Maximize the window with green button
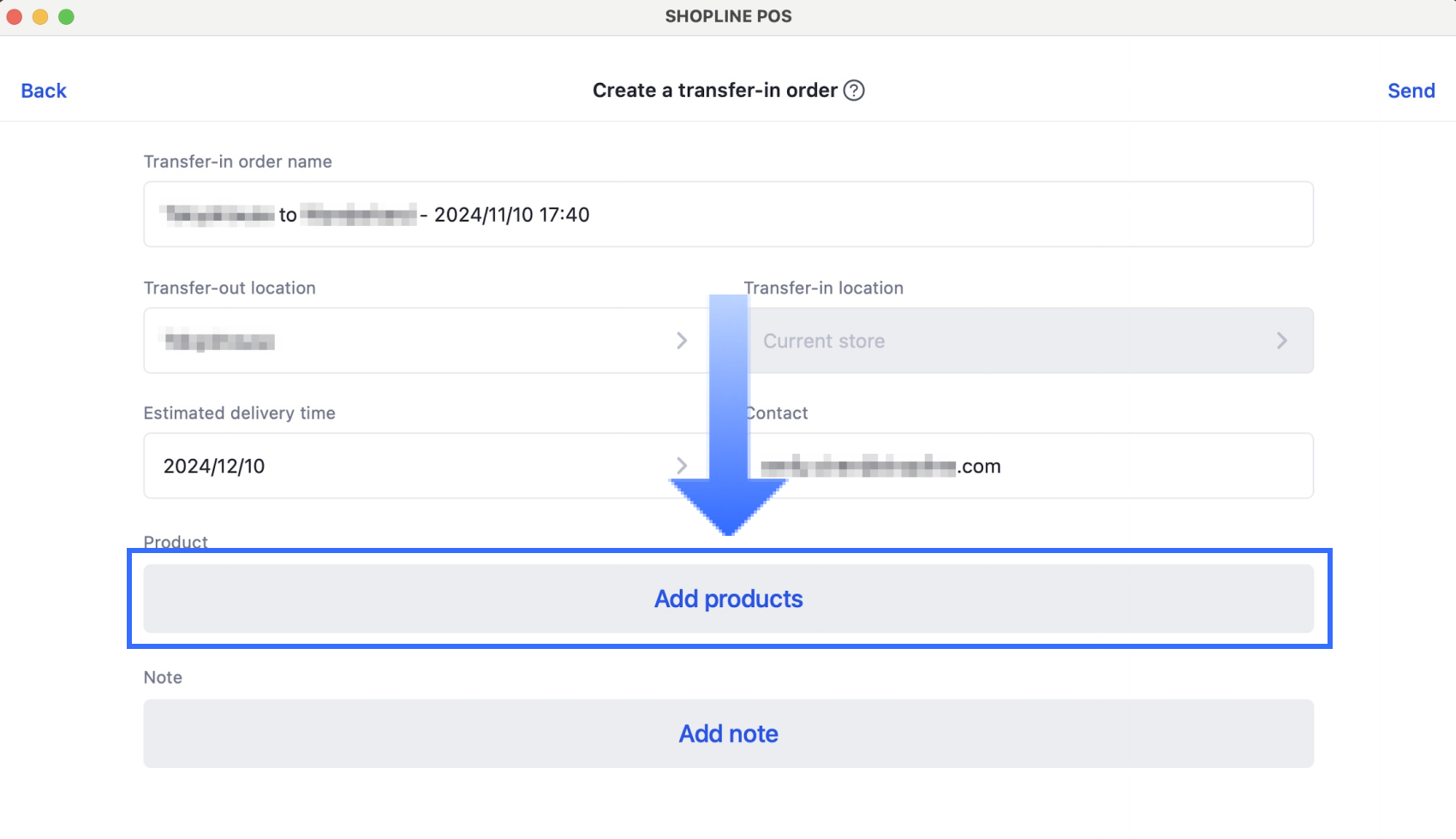 pyautogui.click(x=66, y=17)
